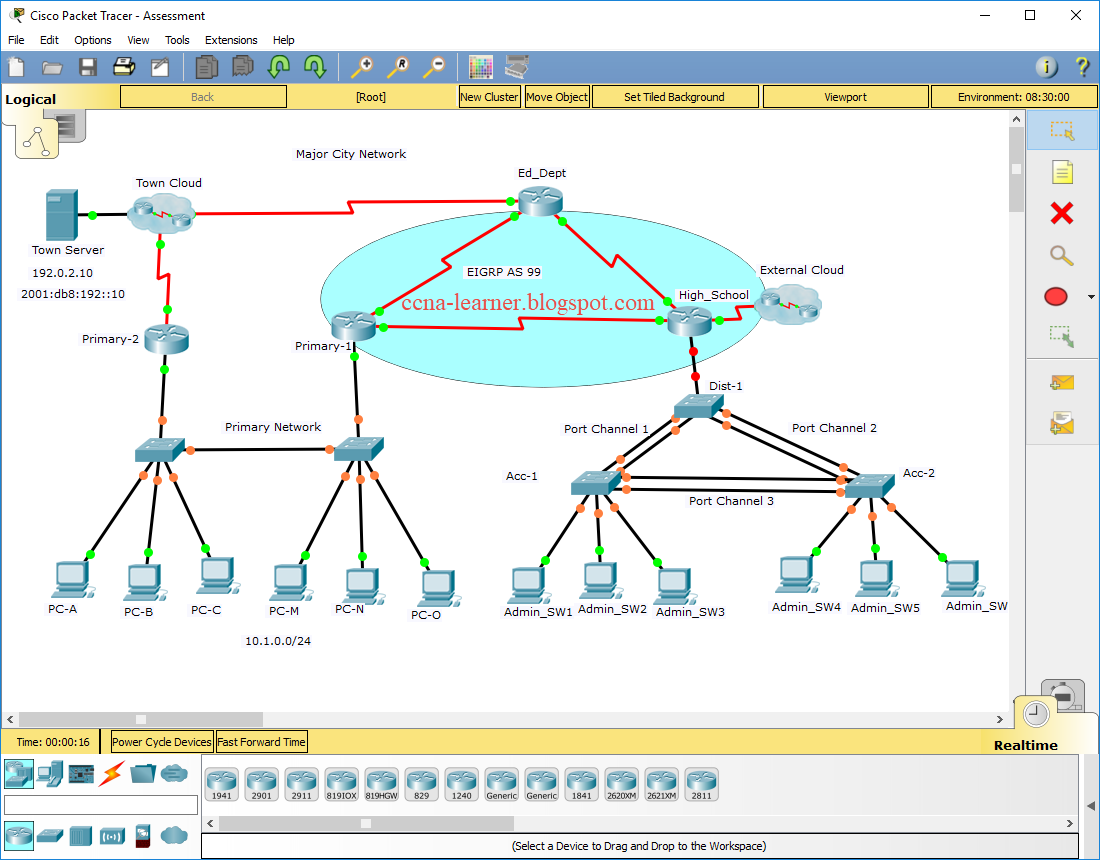Click the Power Cycle Devices button
1100x860 pixels.
point(160,741)
